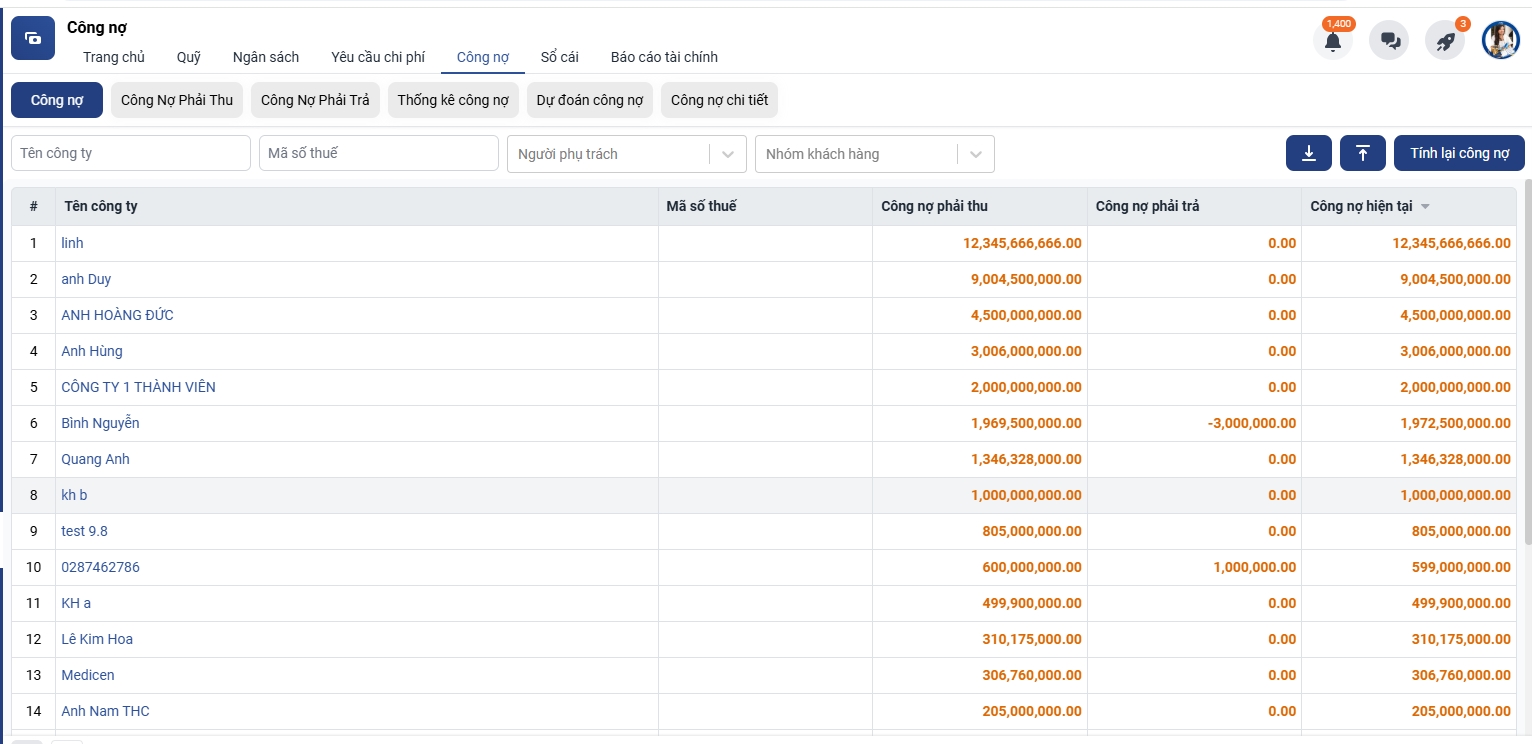Screen dimensions: 1532x744
Task: Click the upload icon button
Action: 1362,153
